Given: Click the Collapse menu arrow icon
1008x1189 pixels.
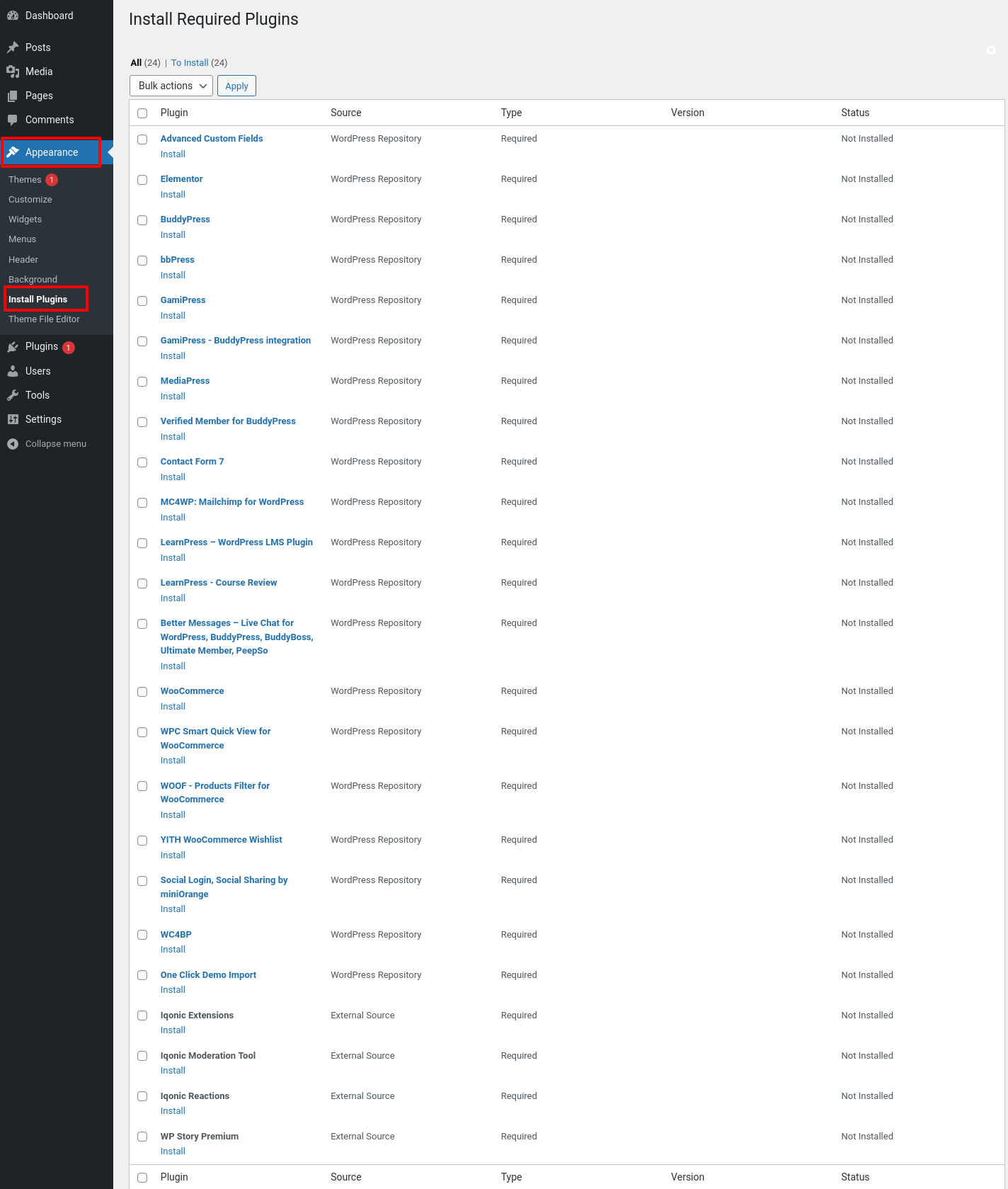Looking at the screenshot, I should click(13, 444).
